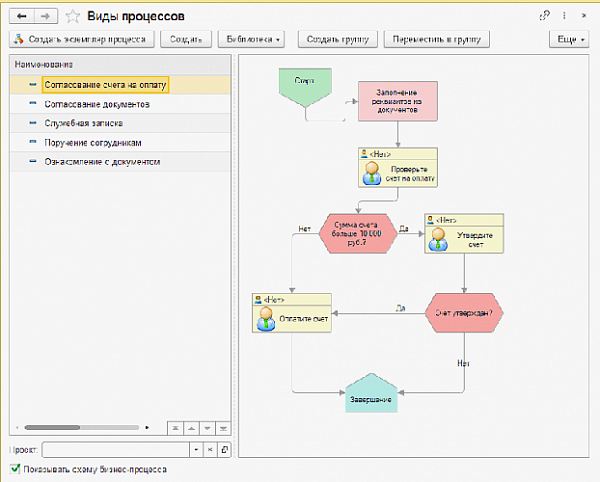Select the Счет утвержден? condition node
Screen dimensions: 600x482
(x=464, y=313)
